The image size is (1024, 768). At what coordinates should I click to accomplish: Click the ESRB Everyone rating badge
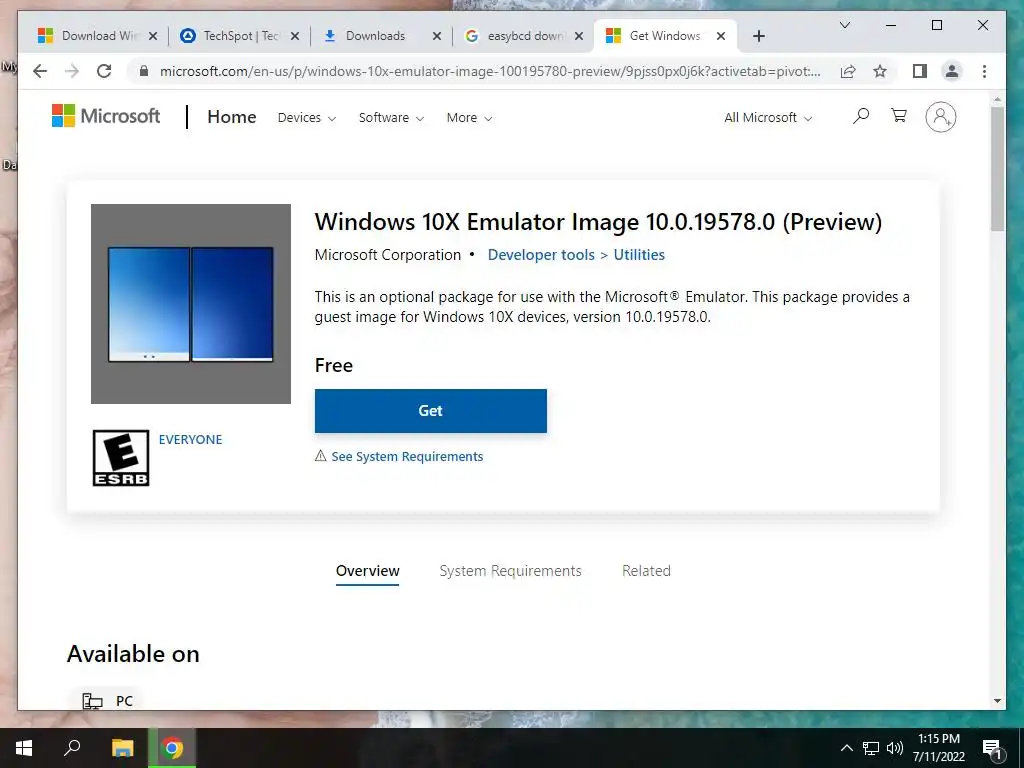click(121, 458)
